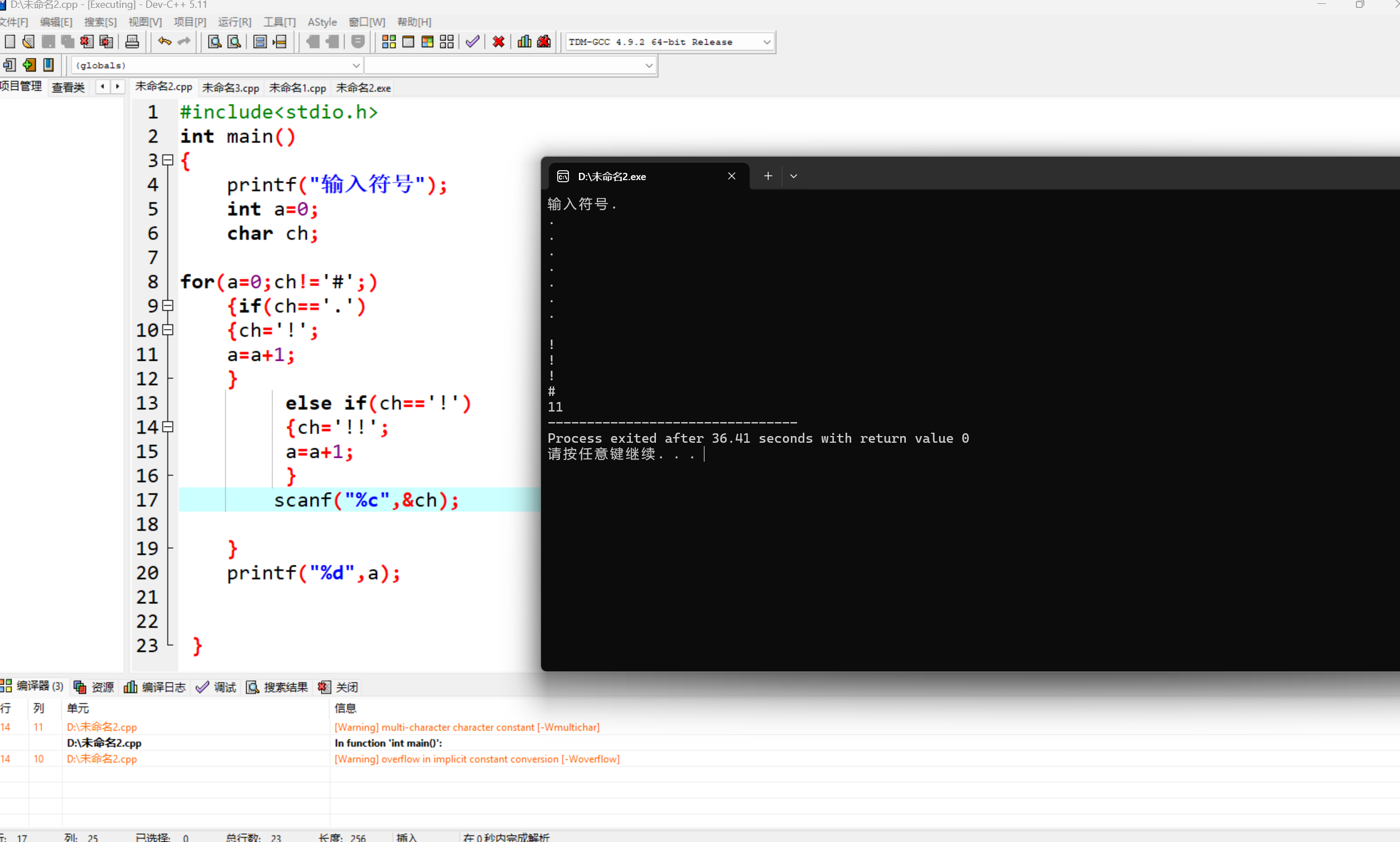Click the green plus icon in the second toolbar
This screenshot has height=842, width=1400.
click(29, 65)
